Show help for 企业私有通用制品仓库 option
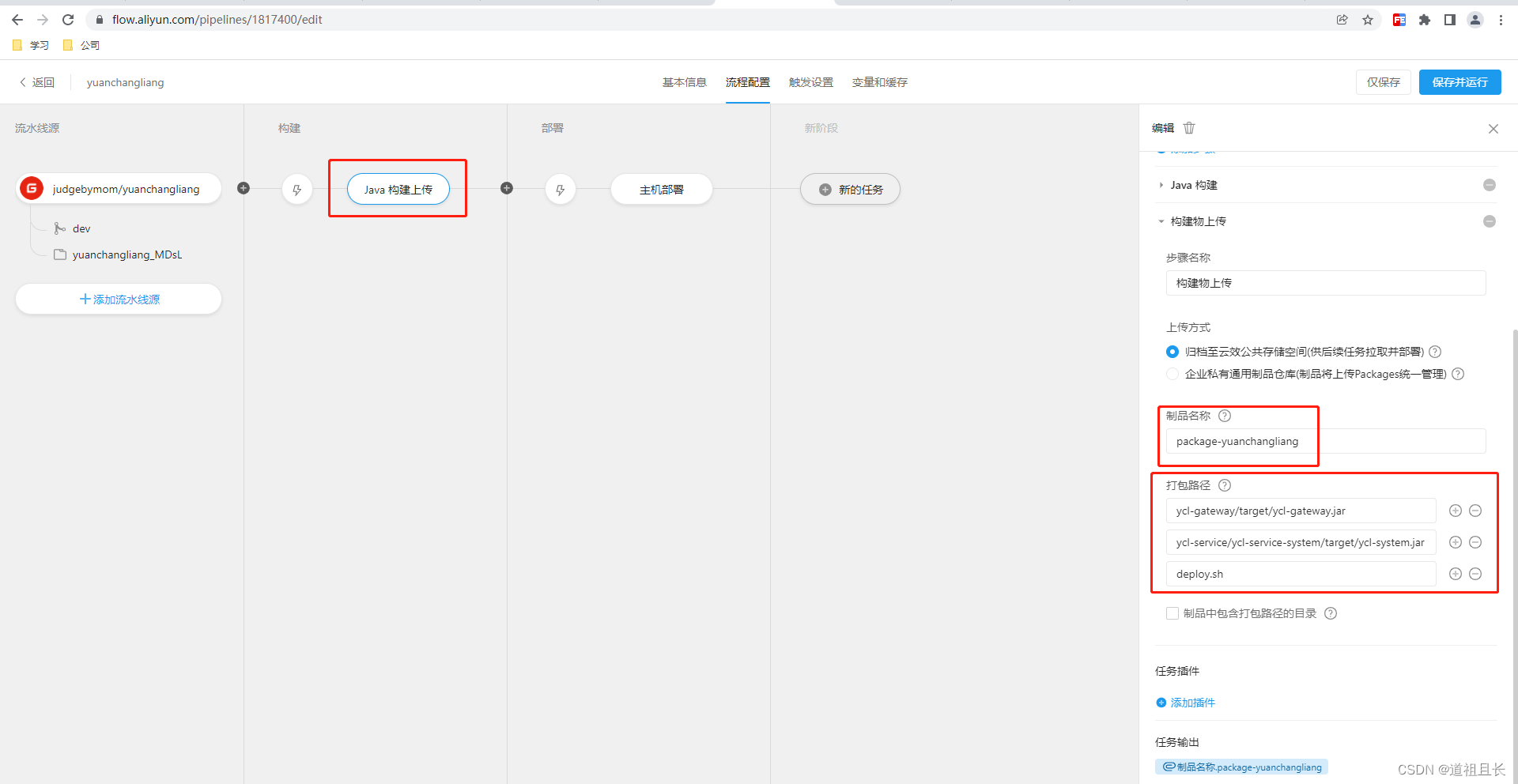The height and width of the screenshot is (784, 1518). (x=1458, y=374)
